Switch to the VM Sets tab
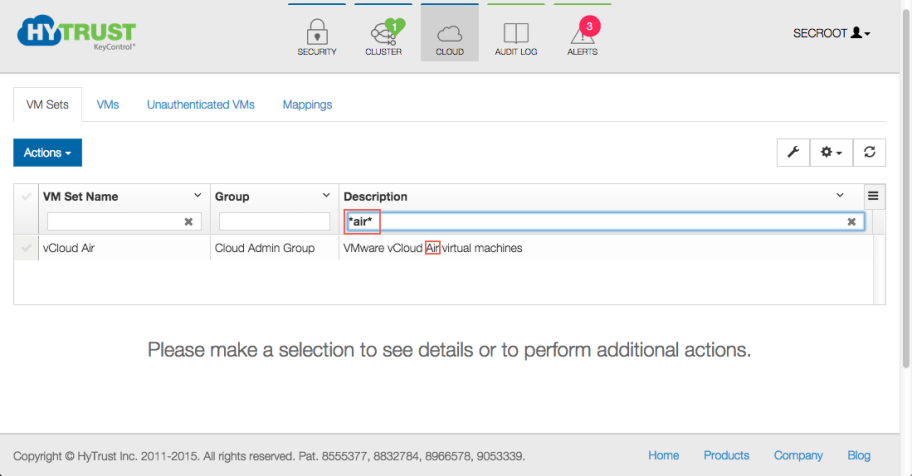The height and width of the screenshot is (476, 912). (x=48, y=105)
